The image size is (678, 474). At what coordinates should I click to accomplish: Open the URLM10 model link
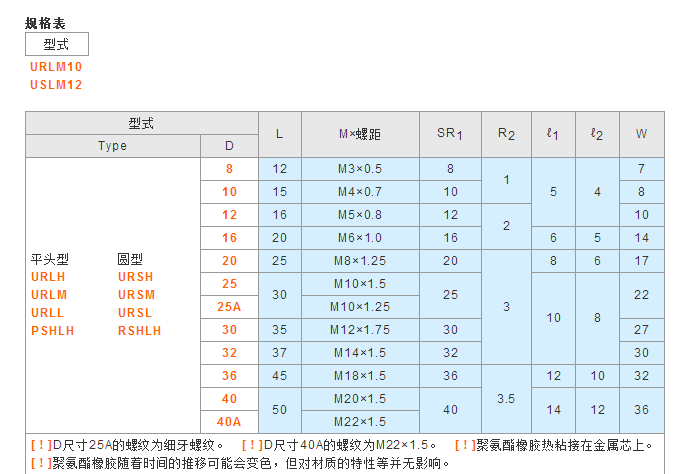[56, 67]
